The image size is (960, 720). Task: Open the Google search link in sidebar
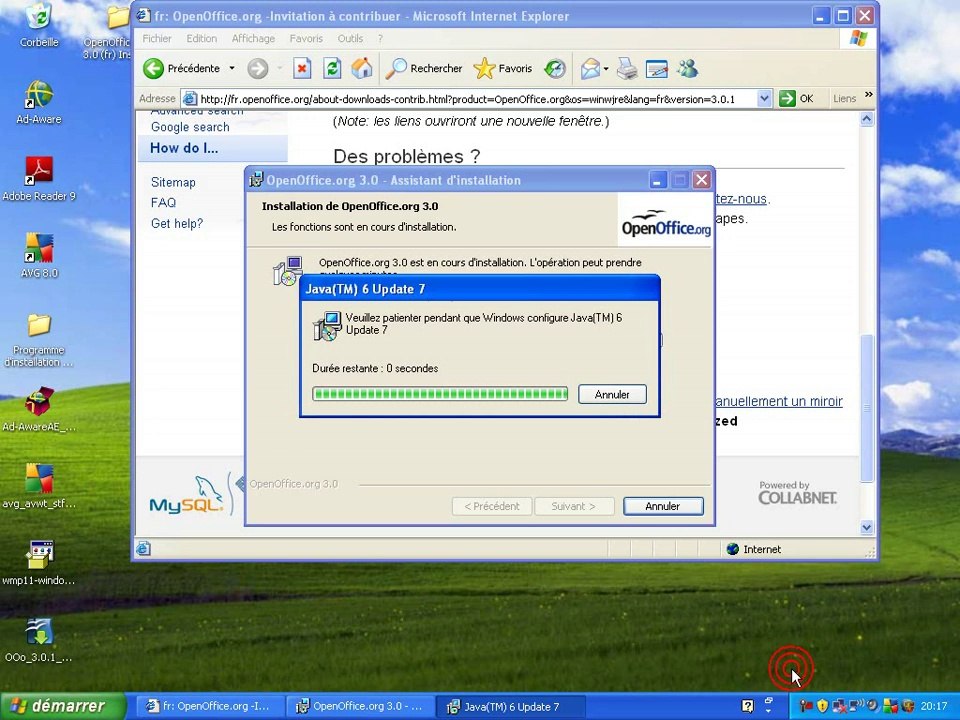(x=190, y=127)
